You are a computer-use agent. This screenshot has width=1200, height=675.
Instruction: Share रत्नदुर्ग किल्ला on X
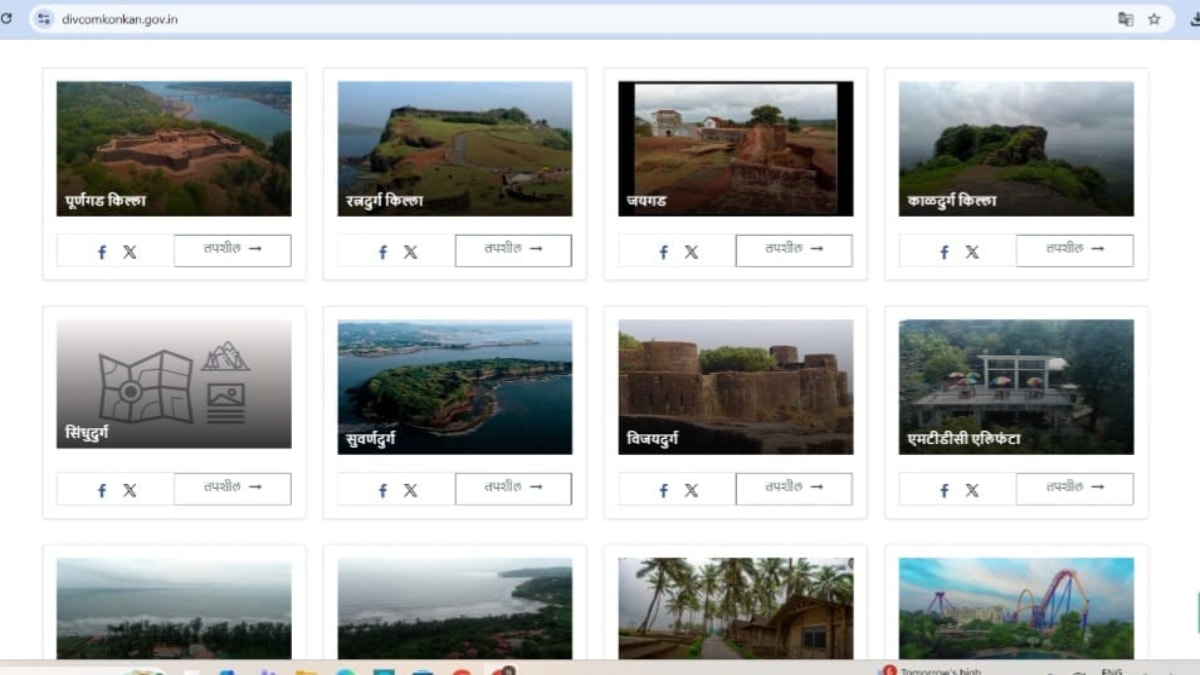411,251
